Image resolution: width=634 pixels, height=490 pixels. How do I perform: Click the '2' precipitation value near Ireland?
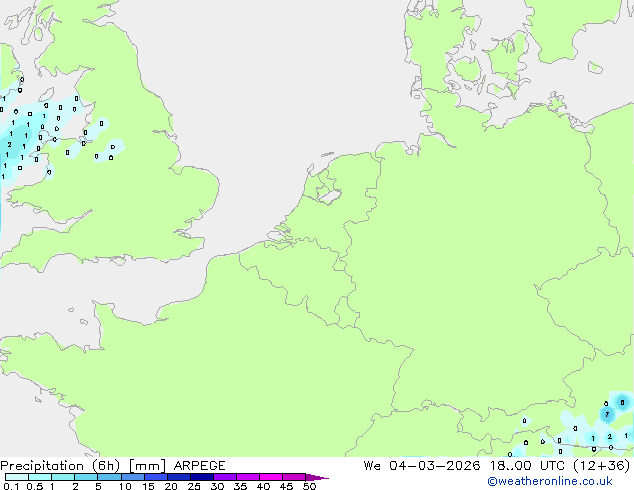9,145
